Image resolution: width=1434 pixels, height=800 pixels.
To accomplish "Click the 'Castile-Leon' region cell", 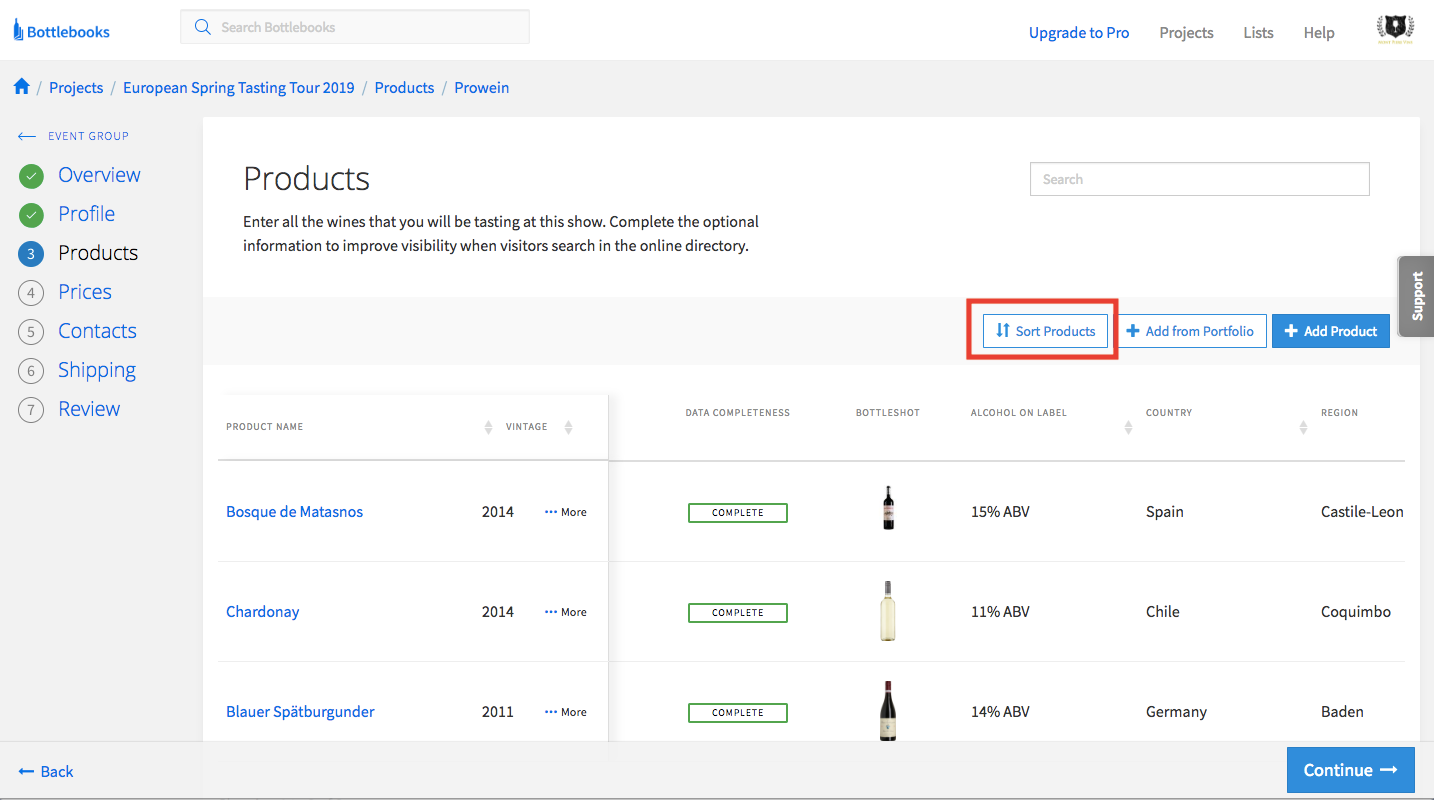I will point(1362,512).
